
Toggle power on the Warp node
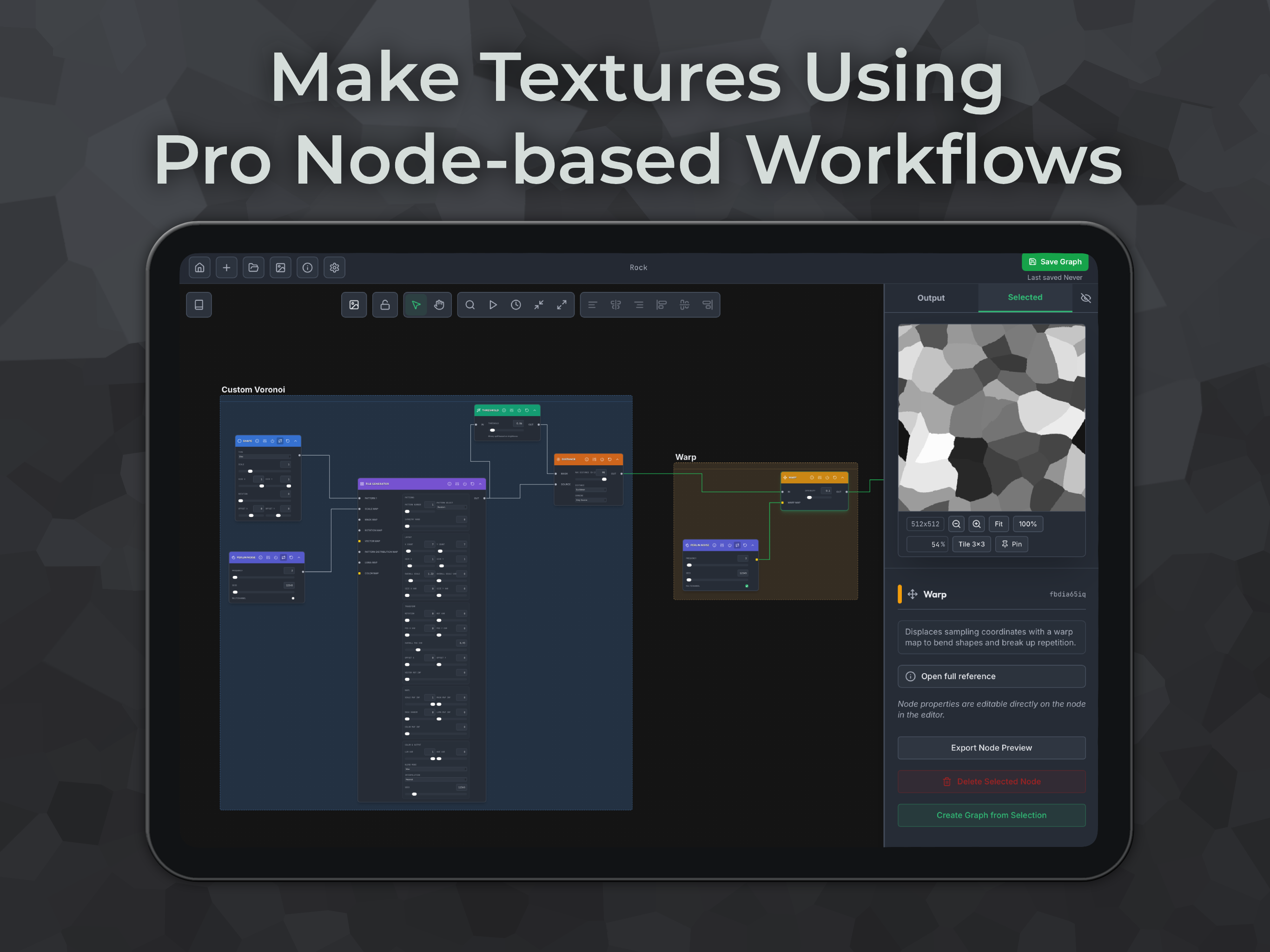(x=827, y=478)
